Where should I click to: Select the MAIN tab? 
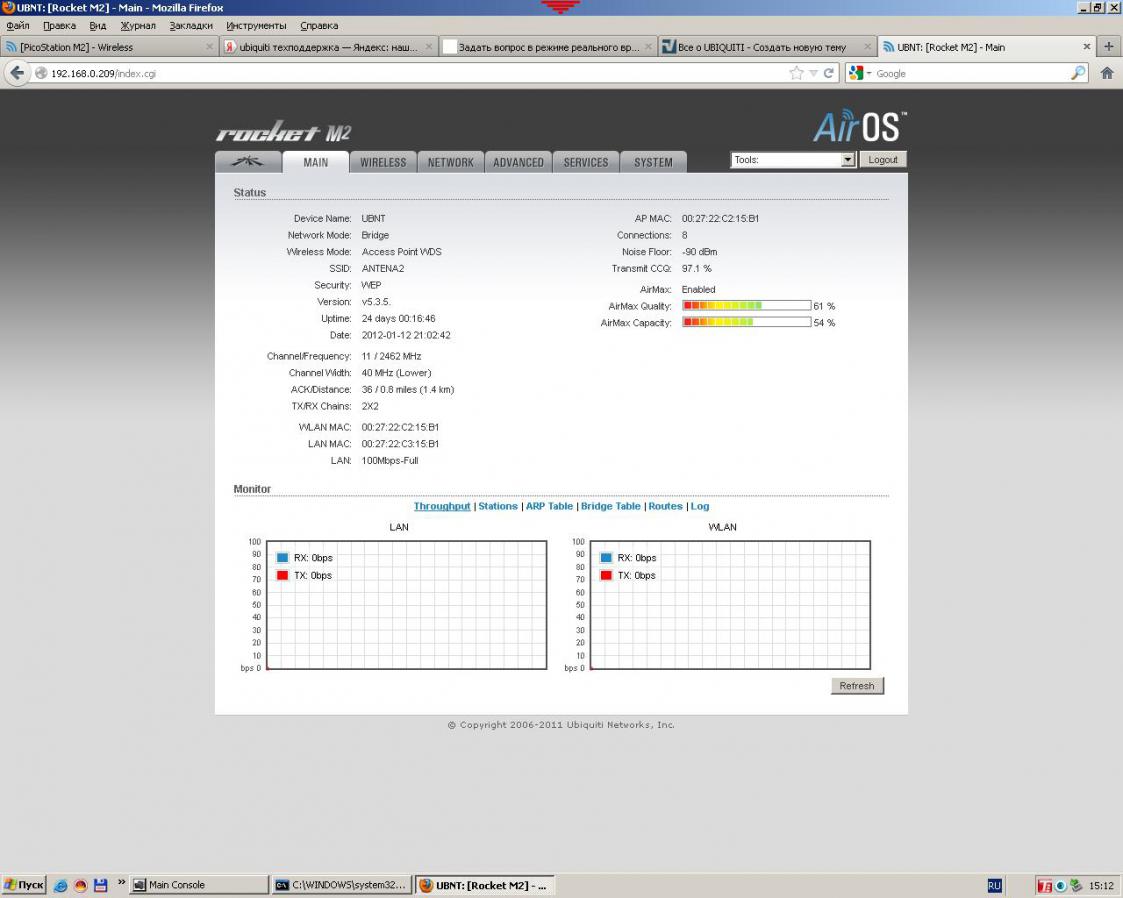click(x=316, y=163)
